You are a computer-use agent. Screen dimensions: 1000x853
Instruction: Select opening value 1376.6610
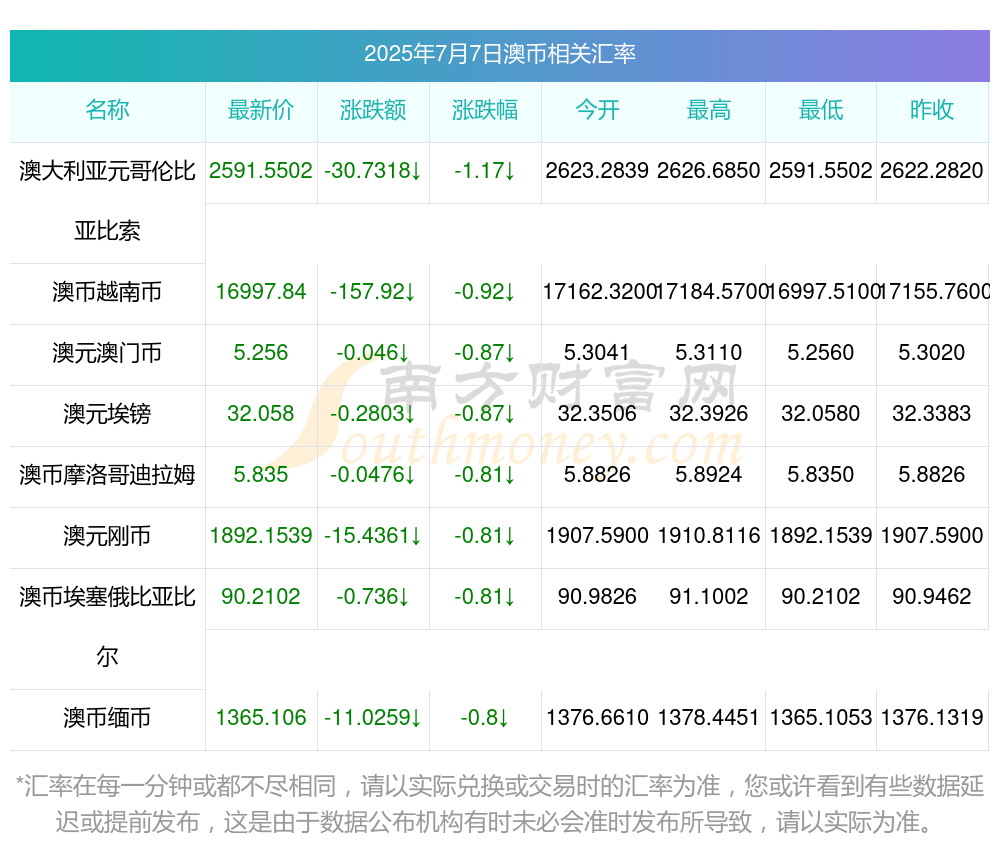pos(597,717)
